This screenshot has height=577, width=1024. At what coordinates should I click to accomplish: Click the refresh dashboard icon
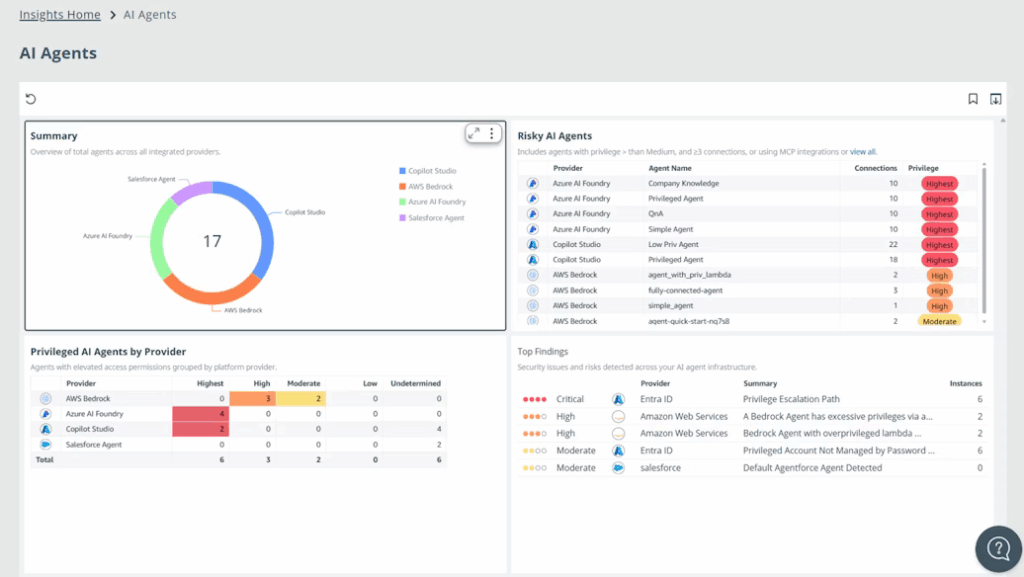tap(31, 99)
